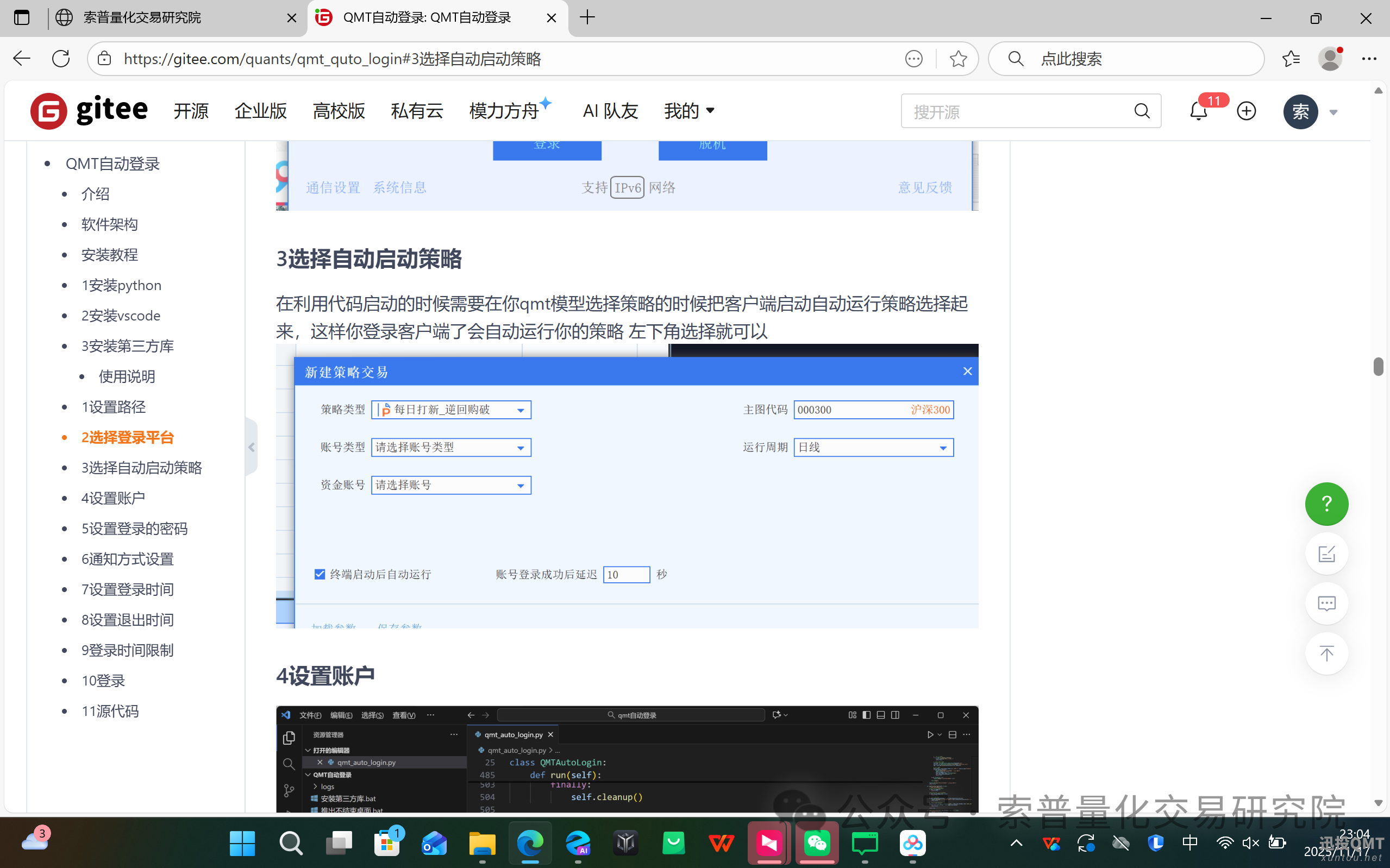Toggle the 终端启动后自动运行 checkbox
Viewport: 1390px width, 868px height.
[319, 574]
